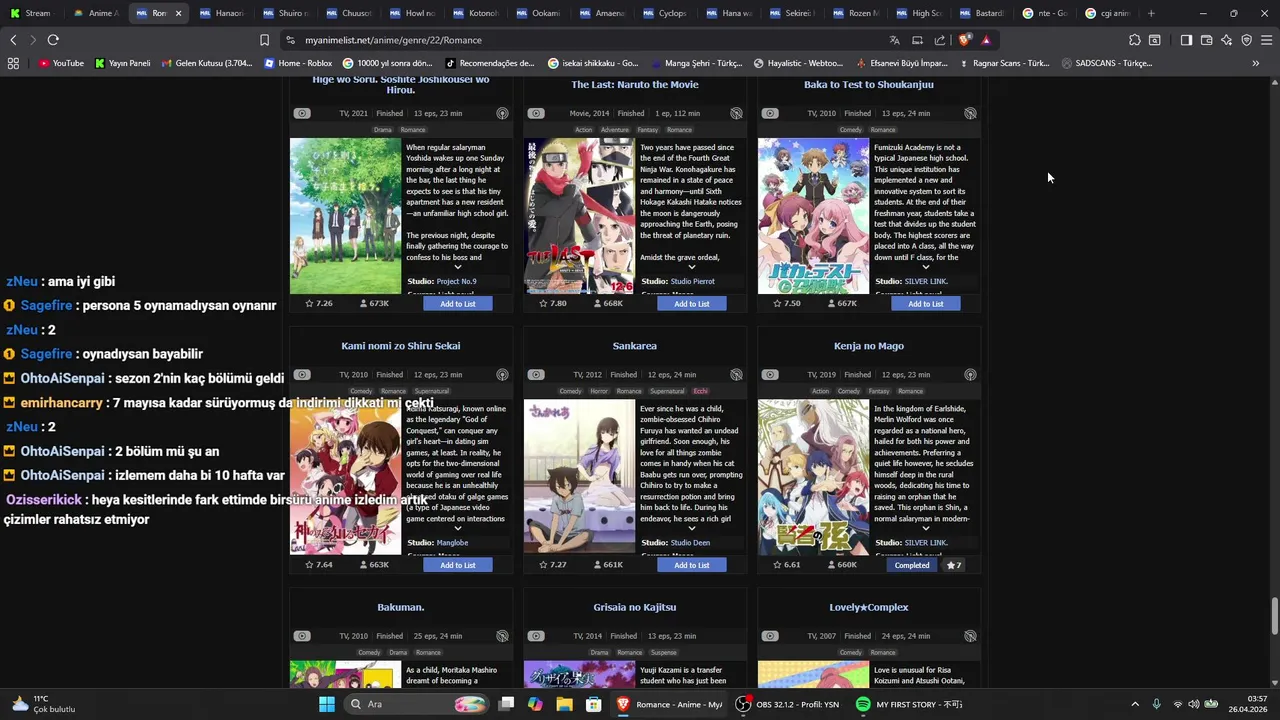Reload the page
The image size is (1280, 720).
(x=53, y=40)
